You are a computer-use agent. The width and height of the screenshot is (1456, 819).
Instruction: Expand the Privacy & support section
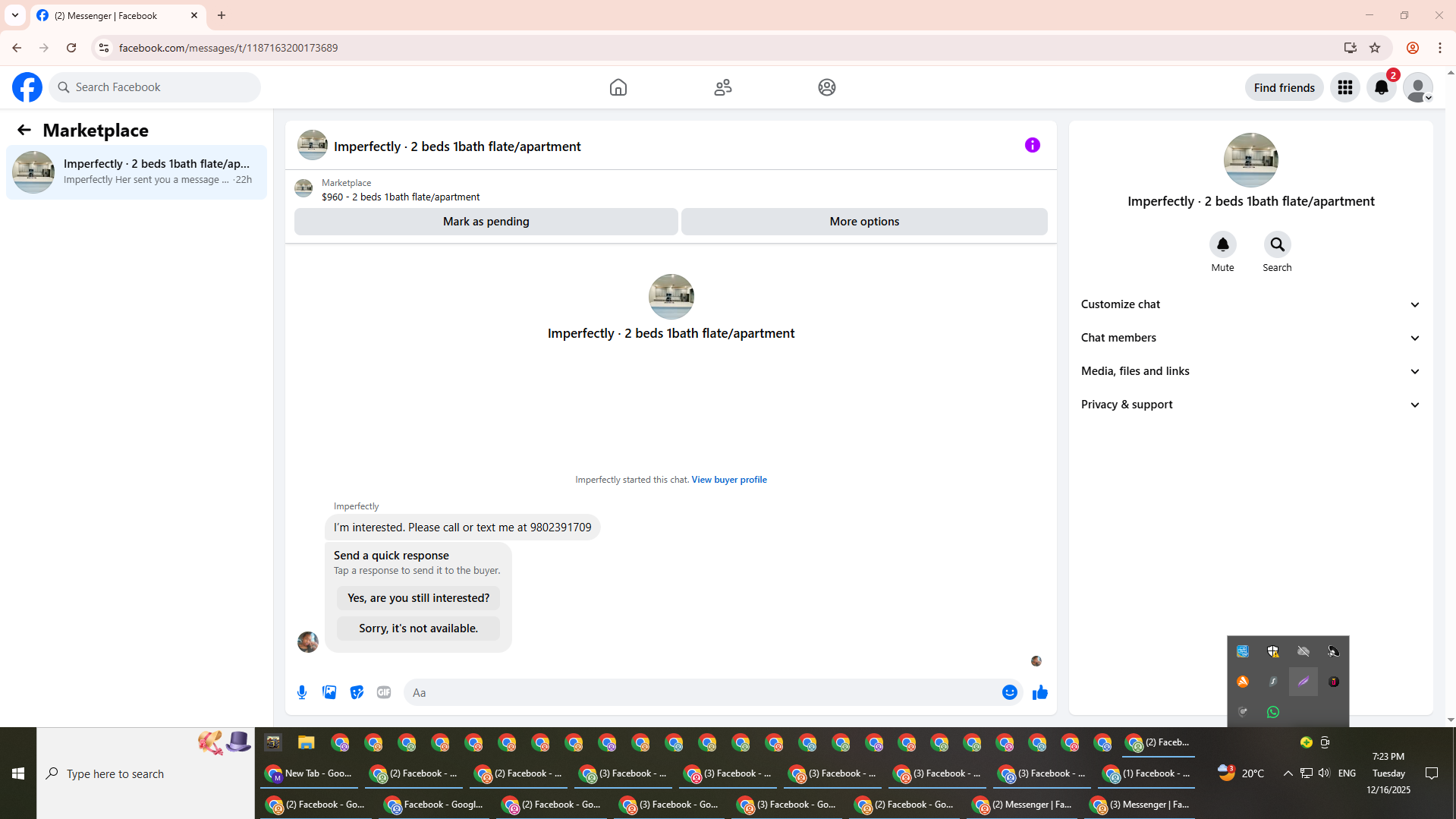(x=1251, y=405)
